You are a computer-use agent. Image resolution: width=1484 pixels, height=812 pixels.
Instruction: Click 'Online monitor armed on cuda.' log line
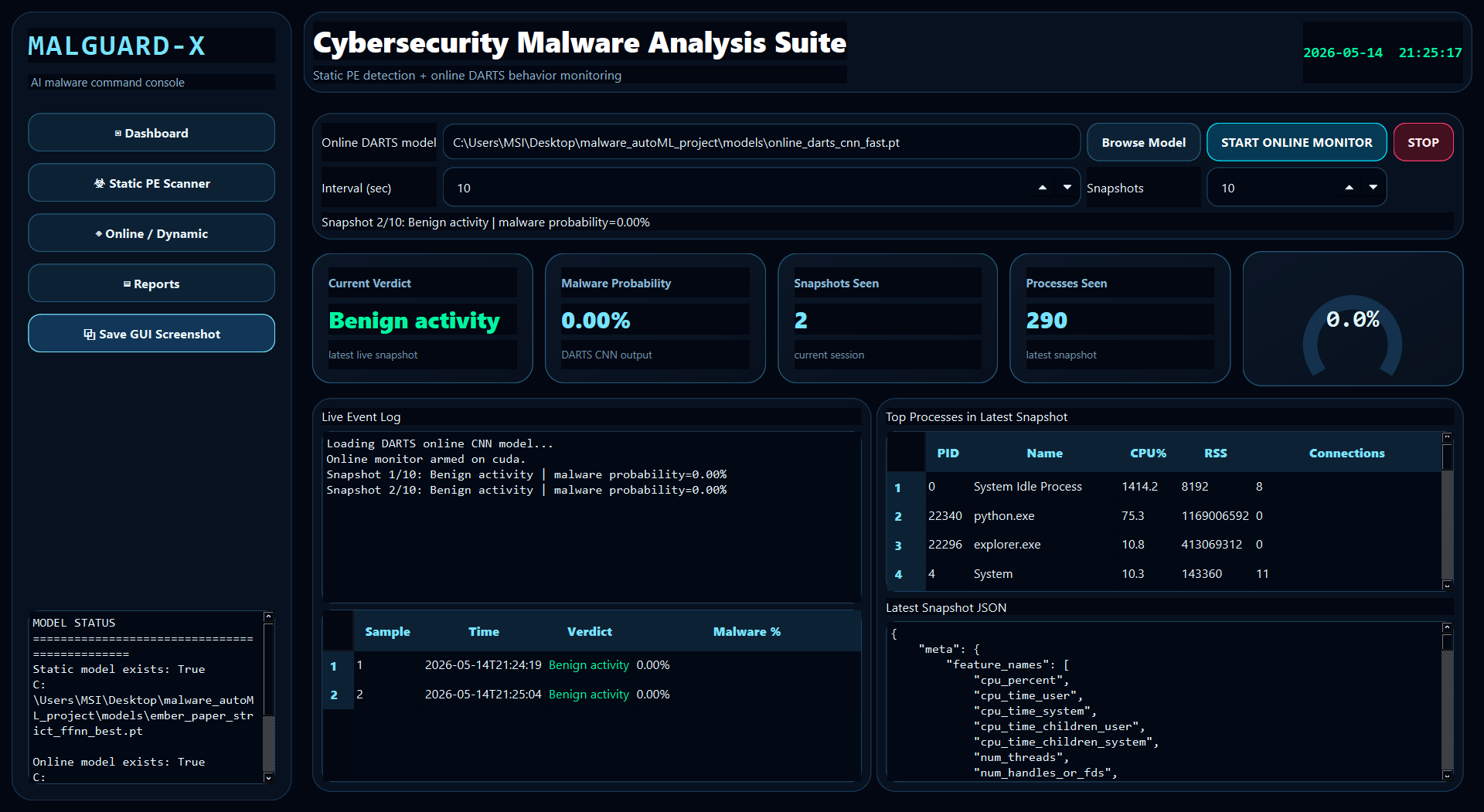point(426,459)
